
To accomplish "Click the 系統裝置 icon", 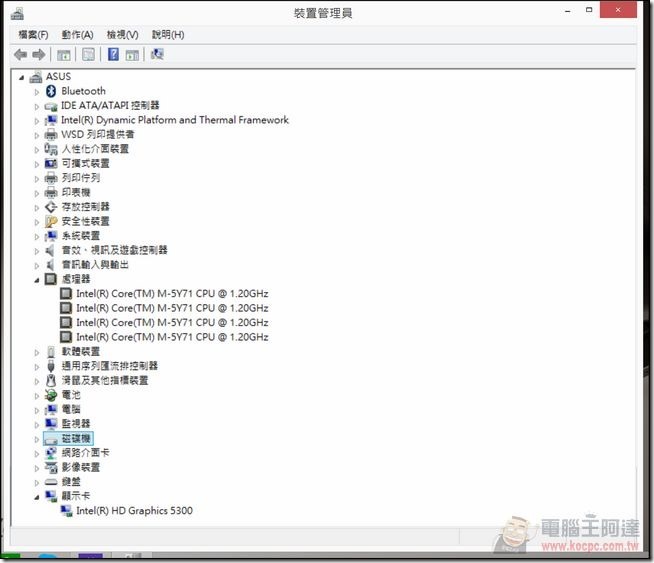I will pos(51,236).
